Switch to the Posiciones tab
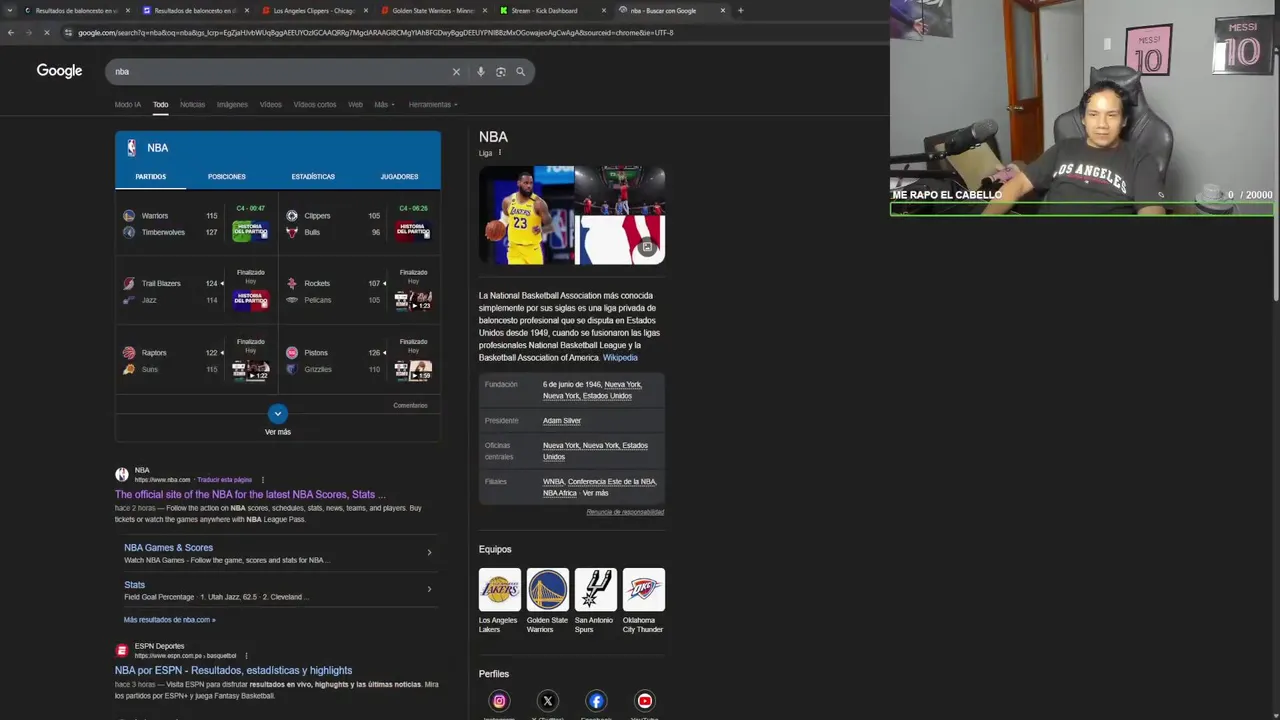 pos(227,177)
